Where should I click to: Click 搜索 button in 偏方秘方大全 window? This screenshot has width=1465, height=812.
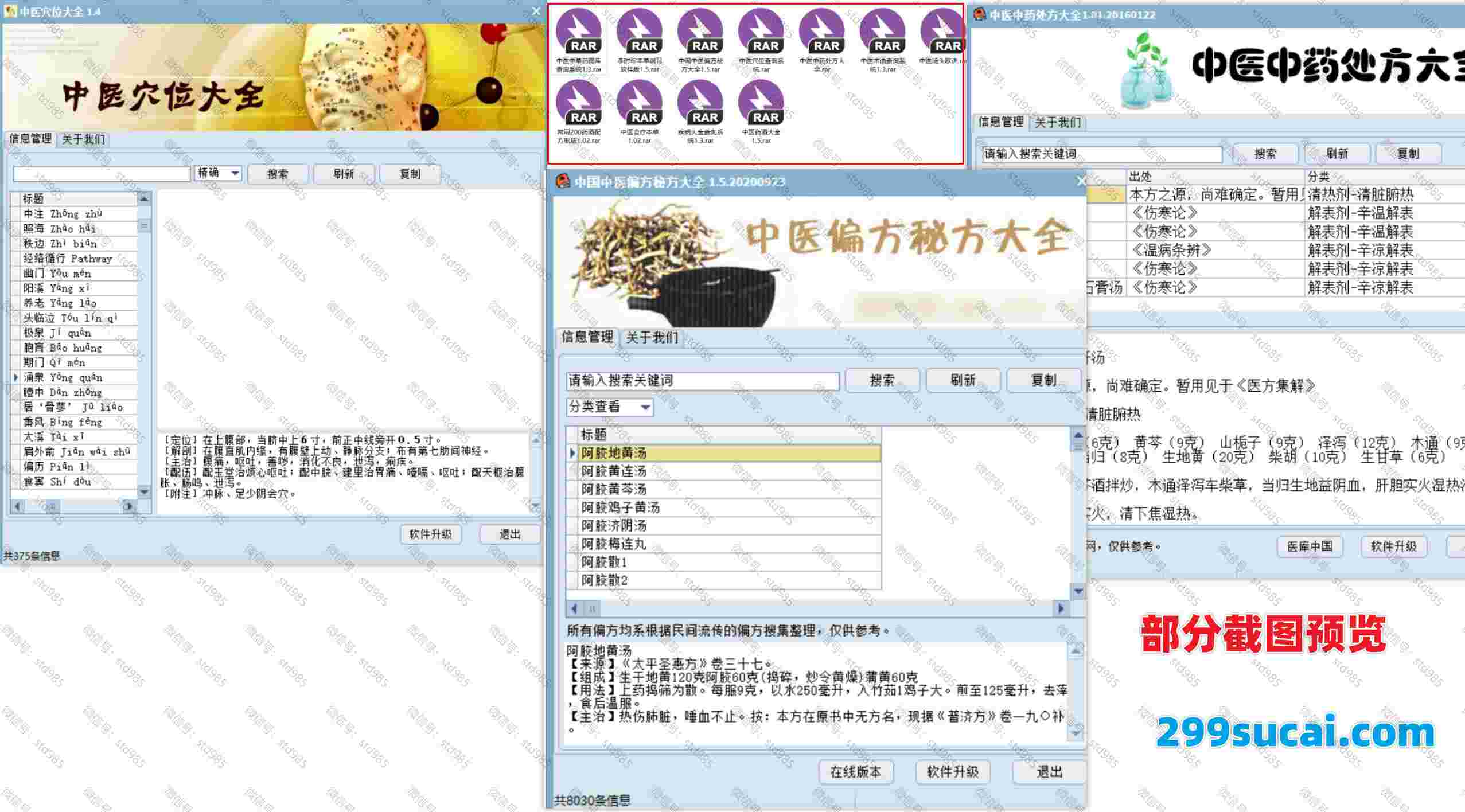pos(882,380)
